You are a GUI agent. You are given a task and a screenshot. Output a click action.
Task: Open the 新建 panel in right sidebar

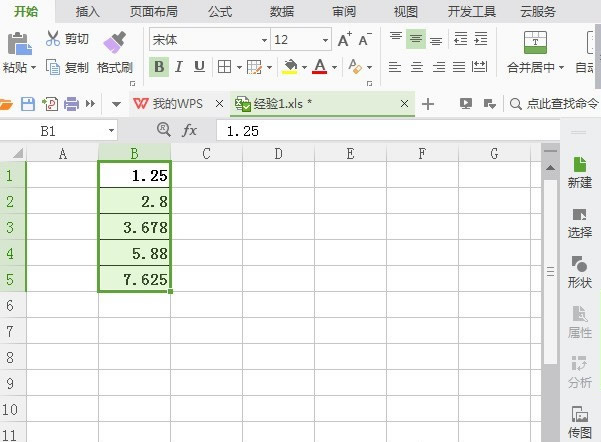tap(579, 171)
